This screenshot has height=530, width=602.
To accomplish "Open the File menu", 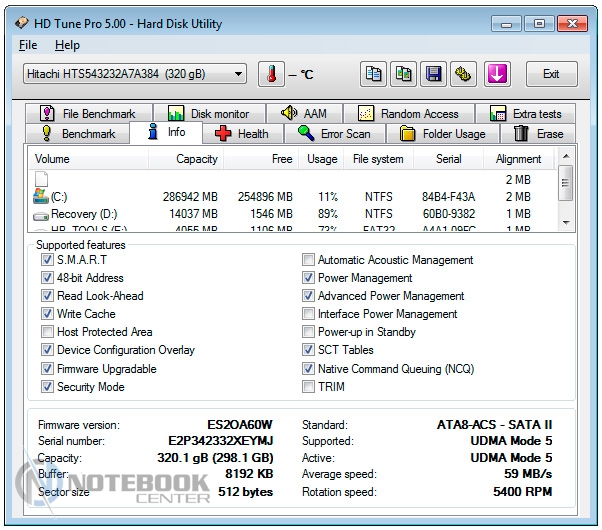I will (28, 45).
